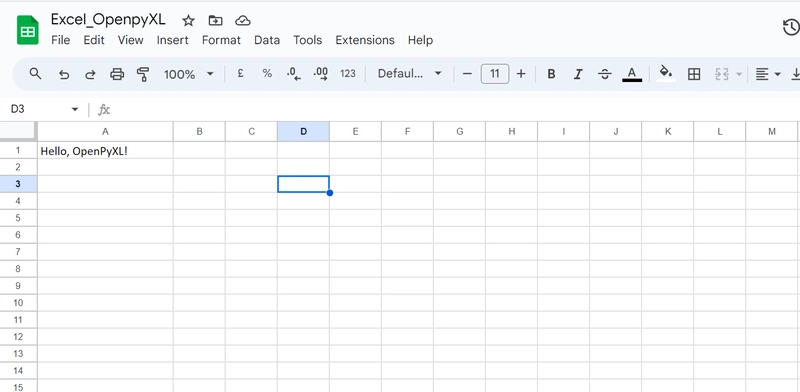Click the formula bar

[x=454, y=109]
